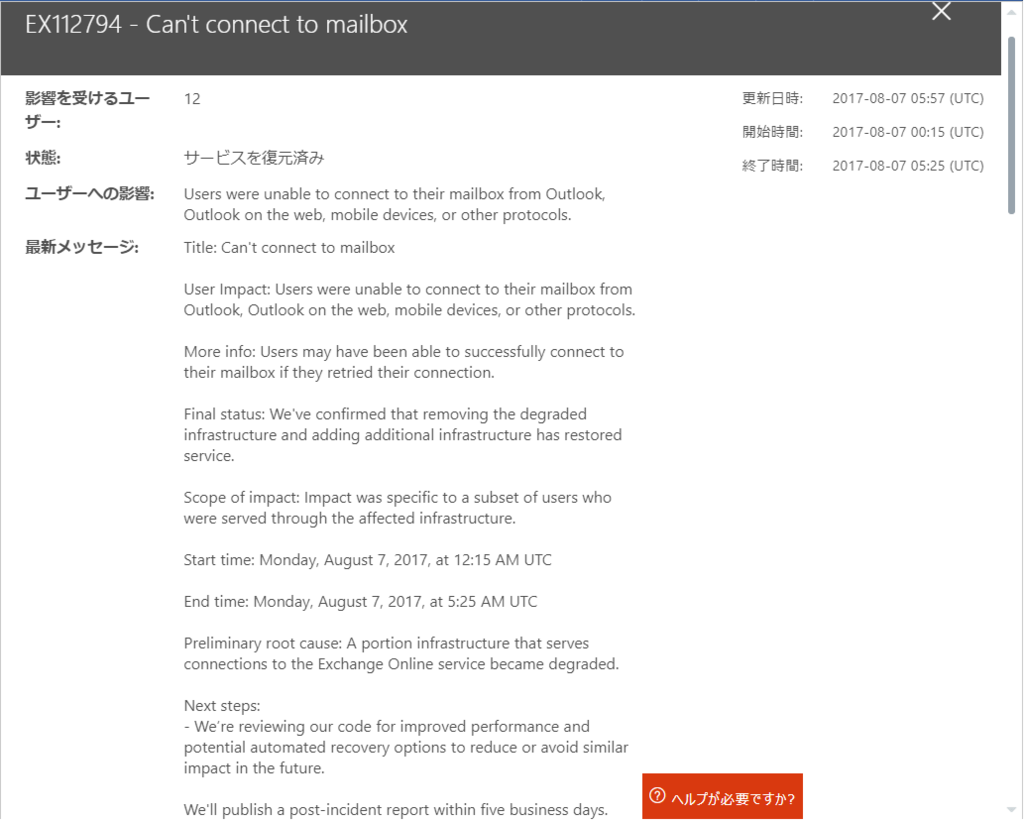Click the Scope of impact paragraph
The height and width of the screenshot is (820, 1024).
click(398, 508)
